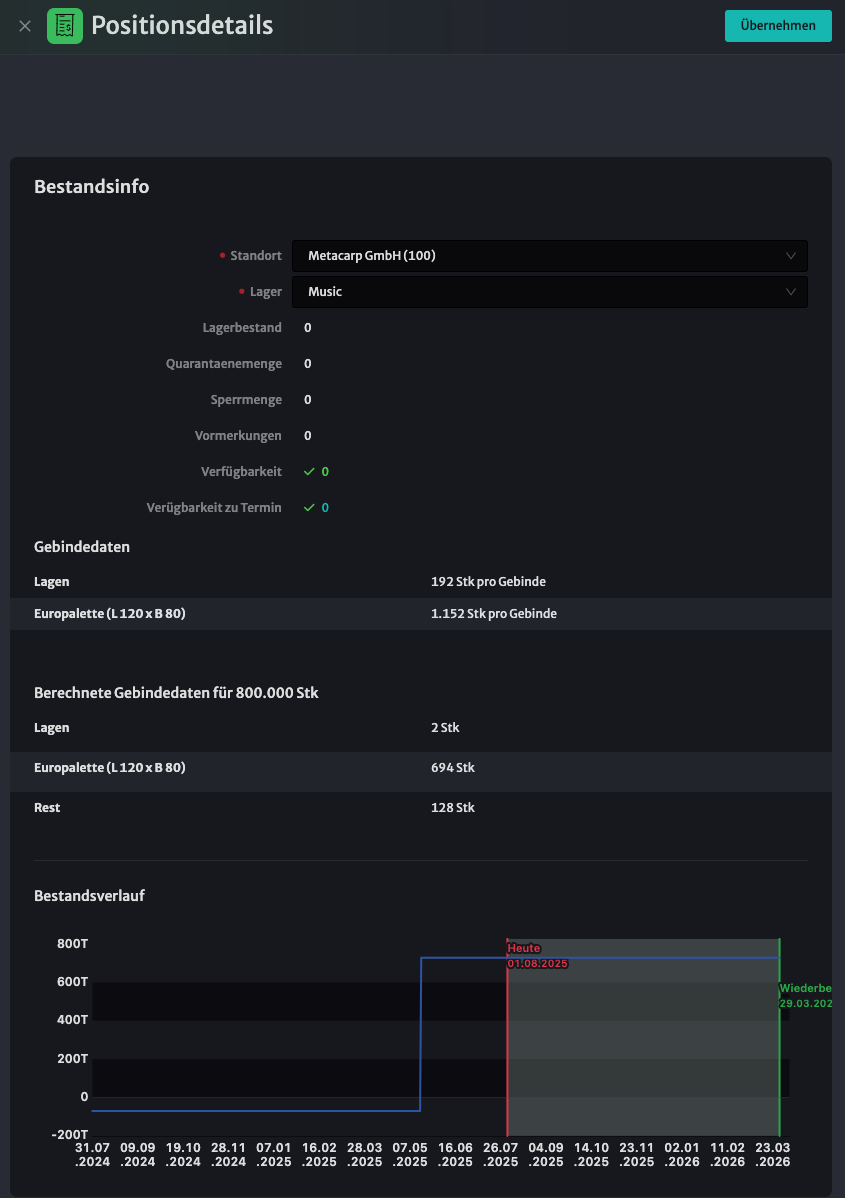Click the red Heute 01.08.2025 chart marker
Image resolution: width=845 pixels, height=1198 pixels.
pyautogui.click(x=537, y=956)
